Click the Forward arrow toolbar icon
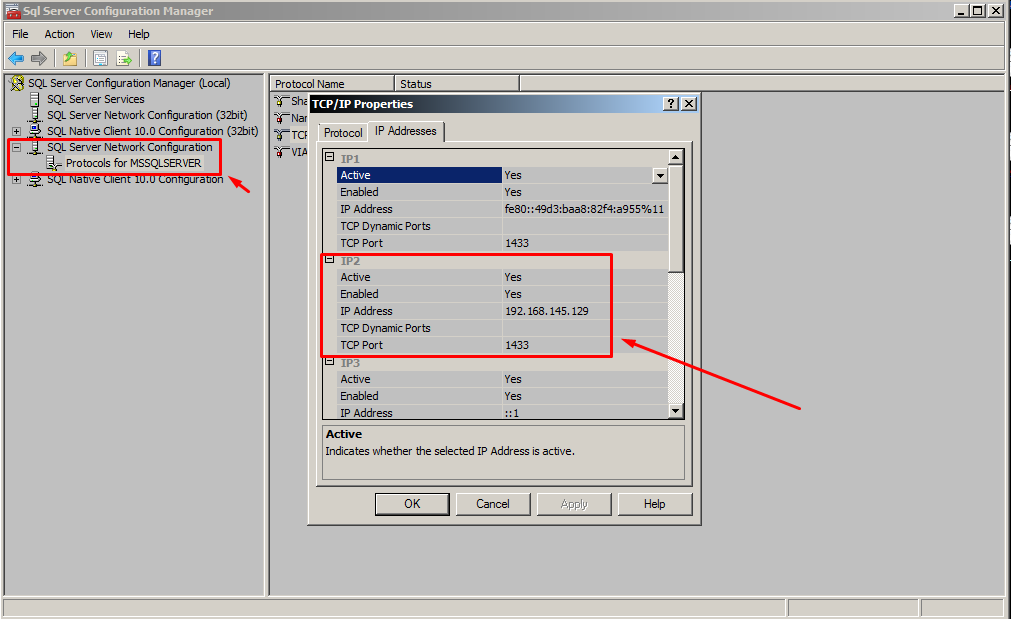 click(39, 59)
